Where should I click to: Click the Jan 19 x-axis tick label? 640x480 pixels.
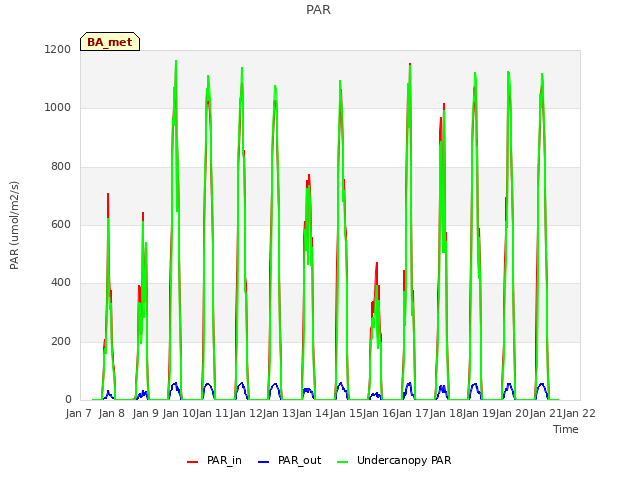tap(480, 413)
